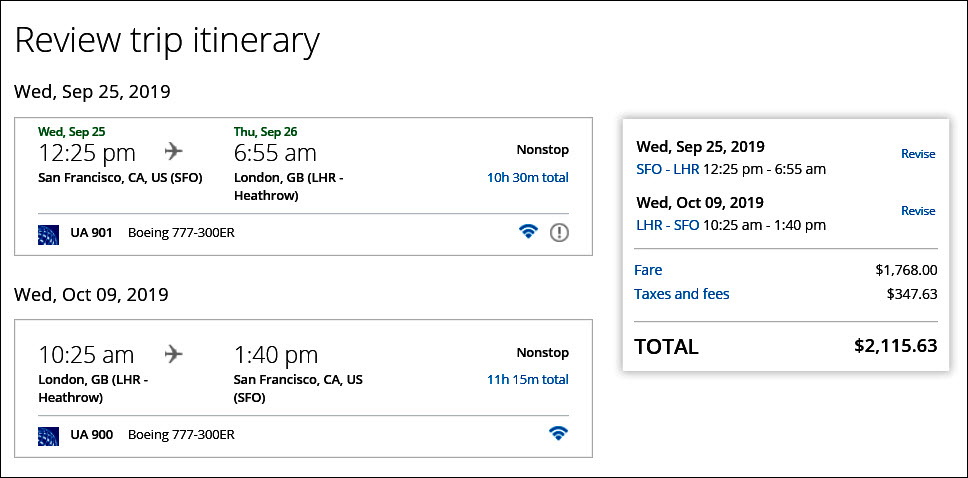This screenshot has width=968, height=478.
Task: Click the Wi-Fi icon on UA 900 flight
Action: click(558, 434)
